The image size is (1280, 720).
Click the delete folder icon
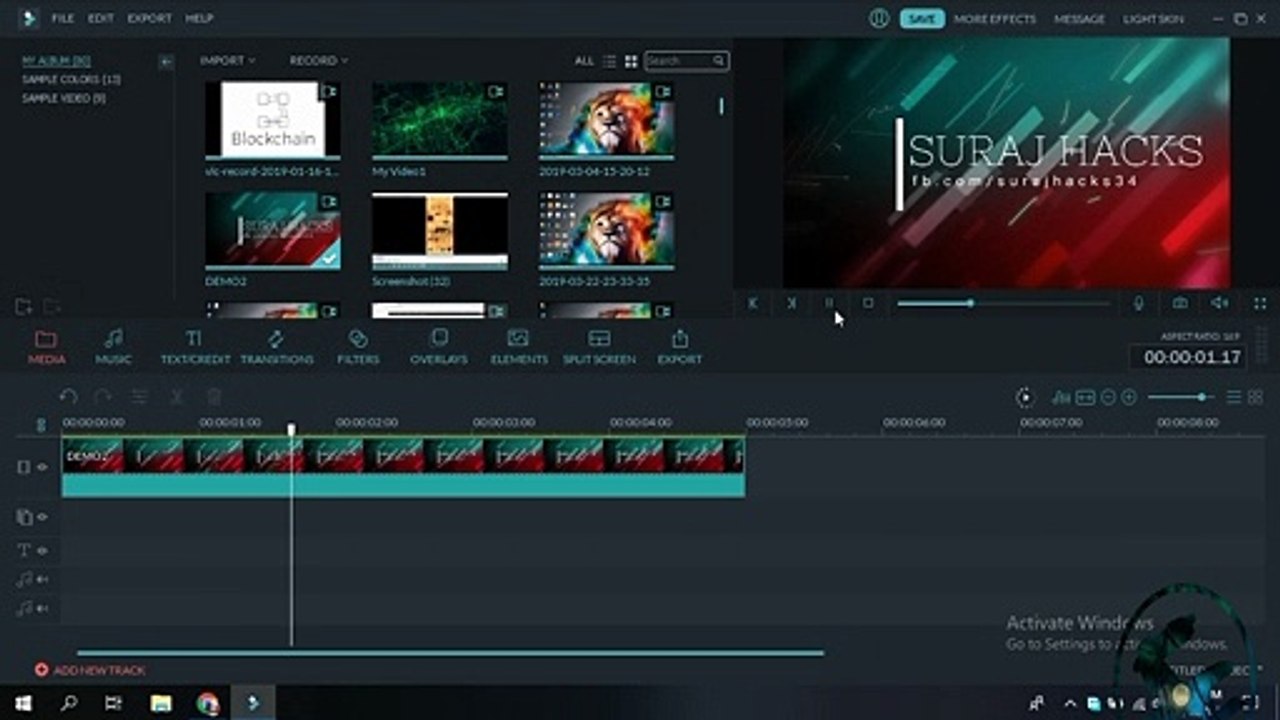pyautogui.click(x=52, y=306)
